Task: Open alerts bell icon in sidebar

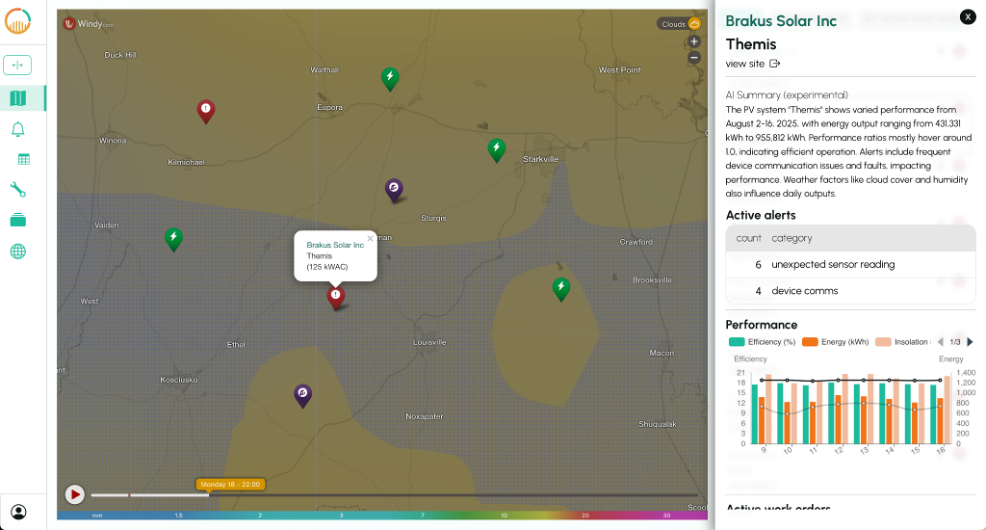Action: pyautogui.click(x=18, y=129)
